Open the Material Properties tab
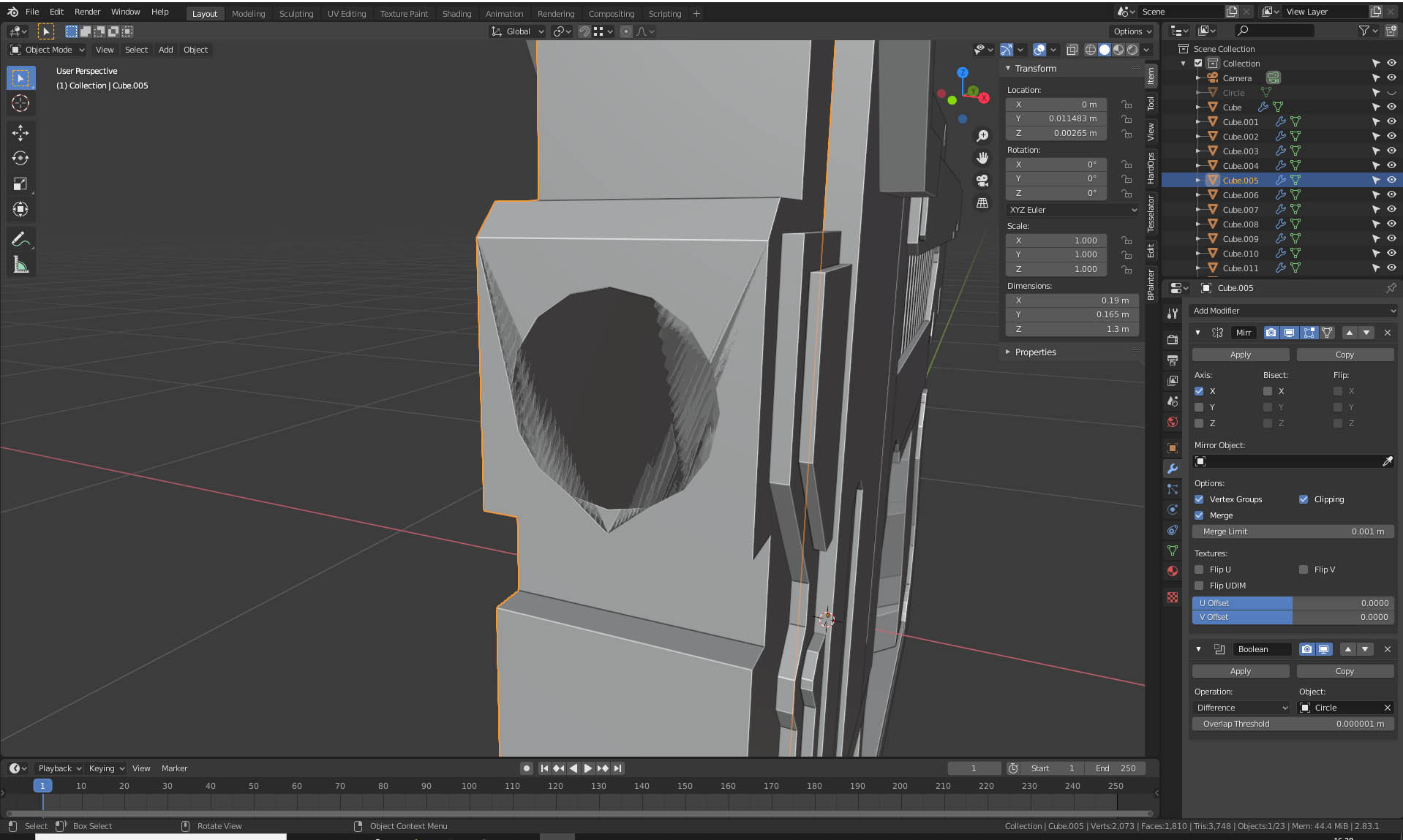This screenshot has width=1403, height=840. [x=1172, y=571]
